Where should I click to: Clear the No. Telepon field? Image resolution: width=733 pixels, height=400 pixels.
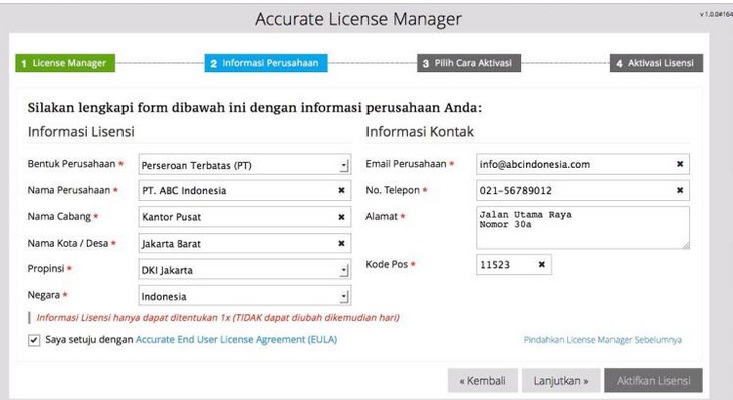coord(680,190)
